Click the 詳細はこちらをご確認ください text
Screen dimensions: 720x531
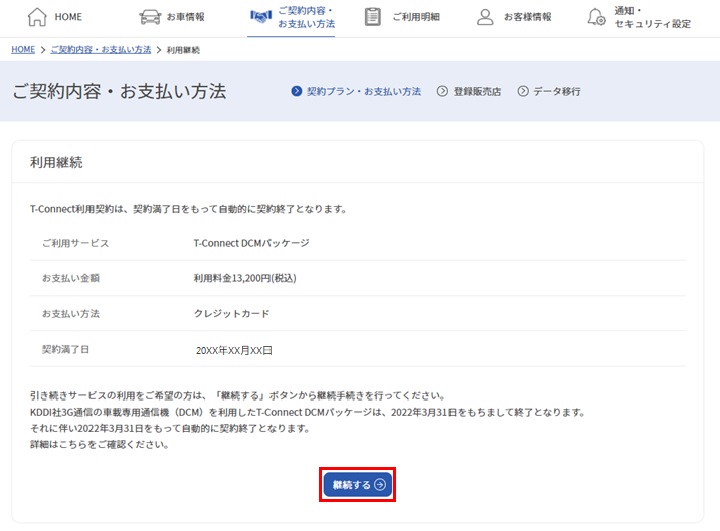[100, 445]
